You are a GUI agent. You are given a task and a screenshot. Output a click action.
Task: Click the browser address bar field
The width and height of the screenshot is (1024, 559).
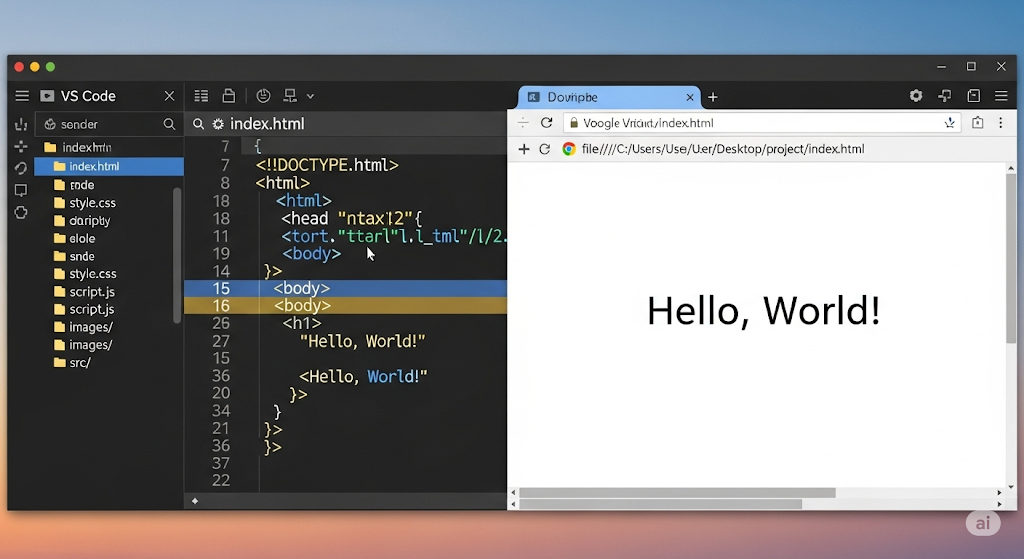click(x=750, y=123)
